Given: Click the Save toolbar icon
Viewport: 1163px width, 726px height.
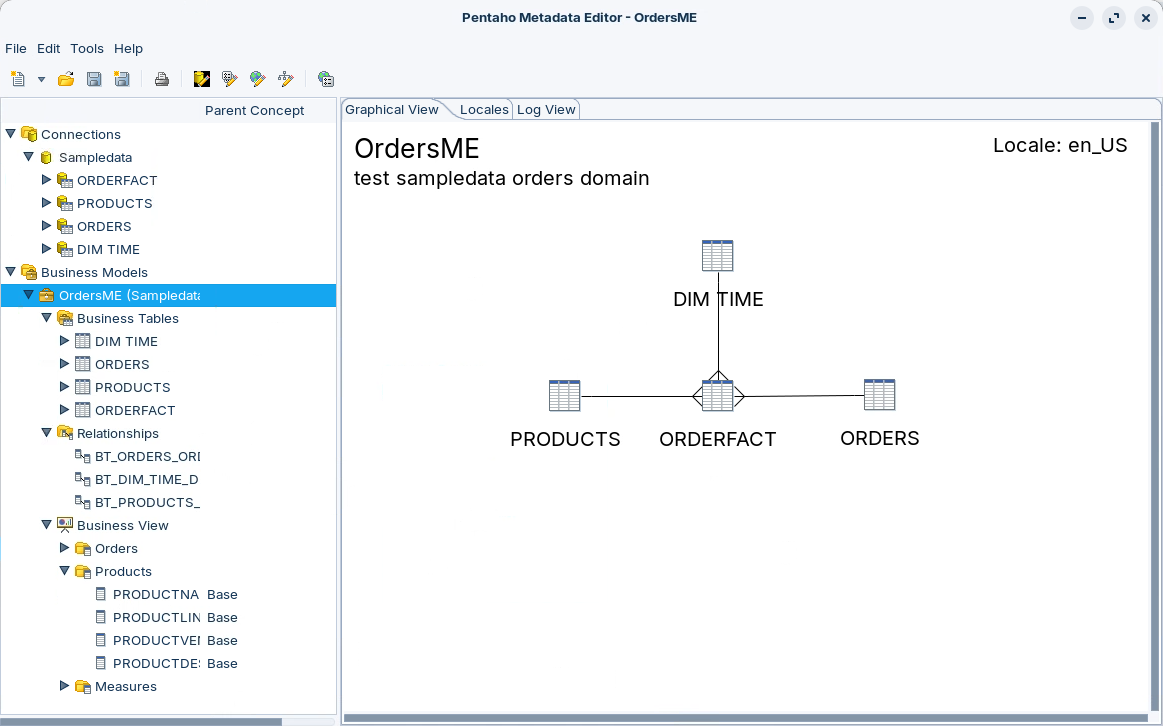Looking at the screenshot, I should 94,79.
